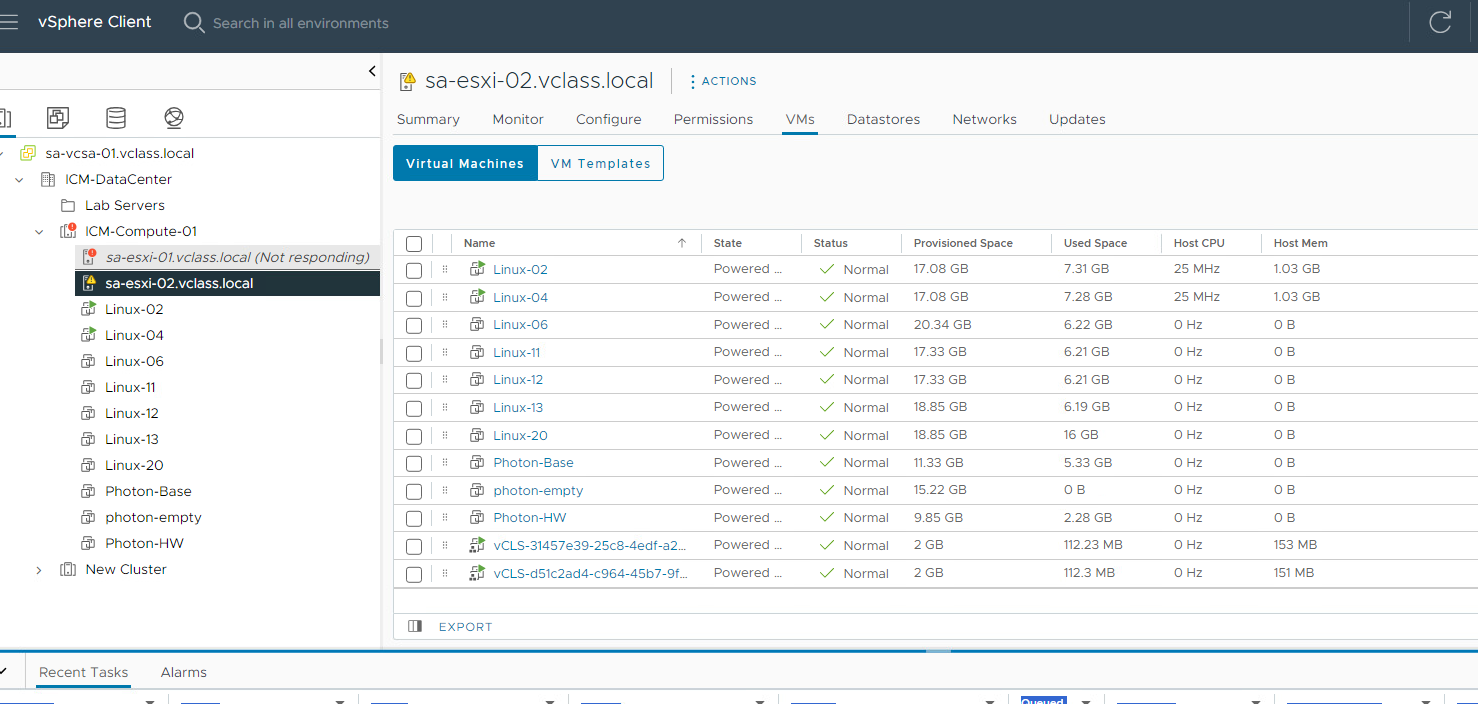Switch to the Alarms tab
This screenshot has width=1478, height=704.
[x=184, y=672]
